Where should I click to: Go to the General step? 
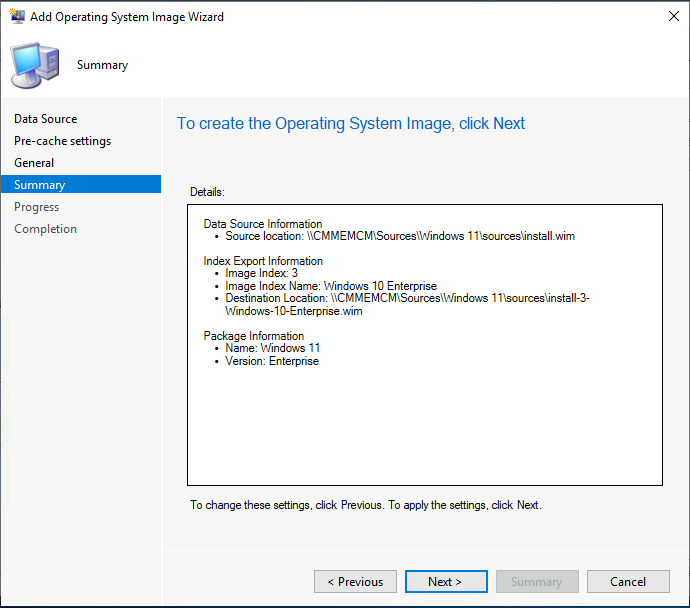[x=34, y=163]
